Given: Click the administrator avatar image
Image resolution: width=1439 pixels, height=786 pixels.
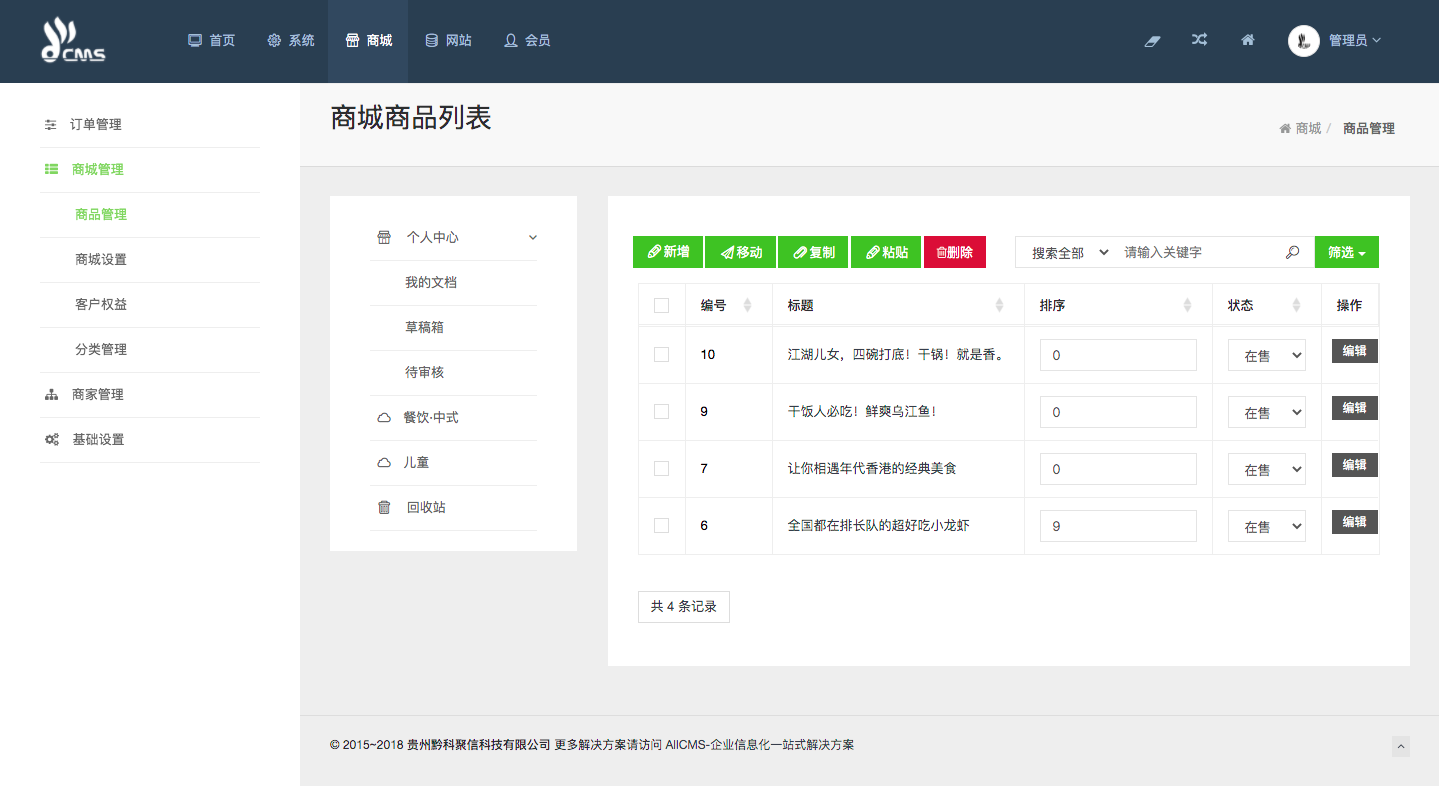Looking at the screenshot, I should click(x=1303, y=41).
